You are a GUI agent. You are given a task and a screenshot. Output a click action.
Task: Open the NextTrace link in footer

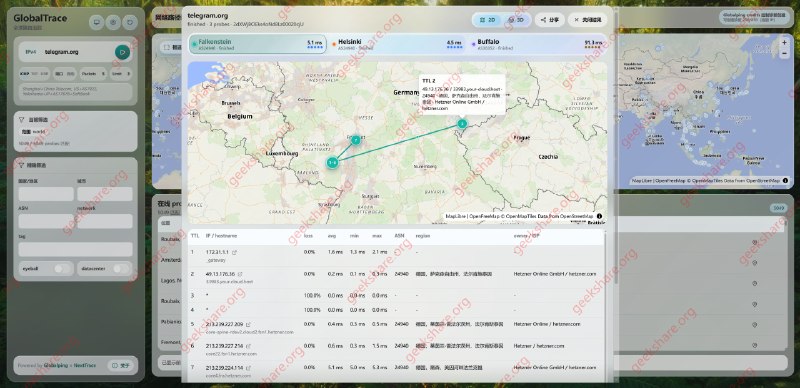[85, 366]
